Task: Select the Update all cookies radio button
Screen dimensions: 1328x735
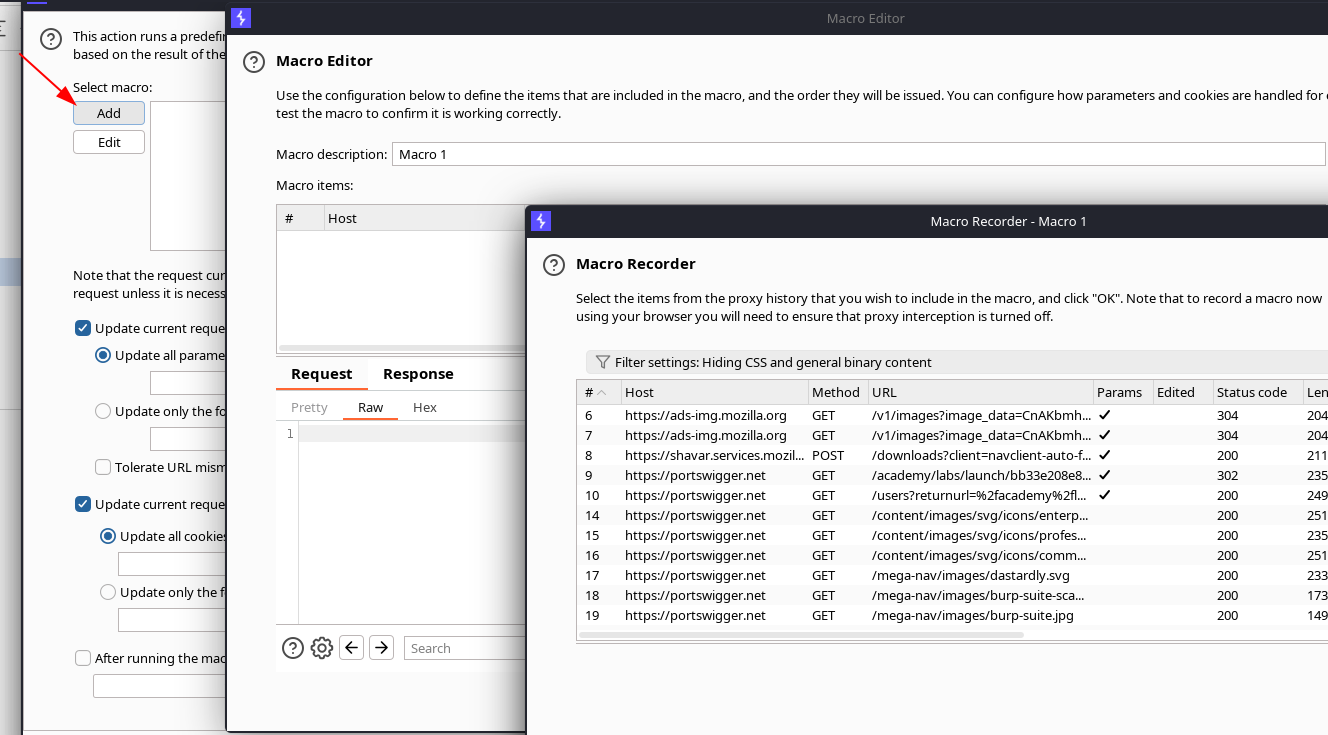Action: coord(108,536)
